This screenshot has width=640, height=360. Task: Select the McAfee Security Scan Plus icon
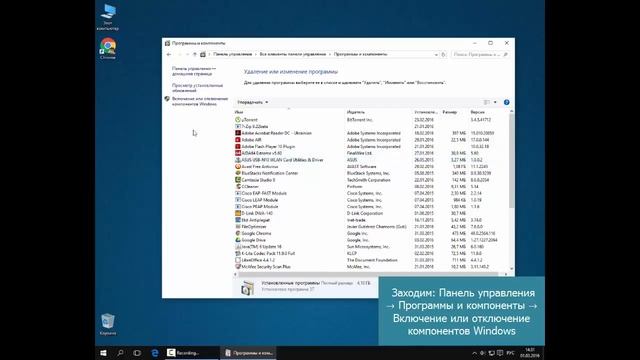[238, 267]
